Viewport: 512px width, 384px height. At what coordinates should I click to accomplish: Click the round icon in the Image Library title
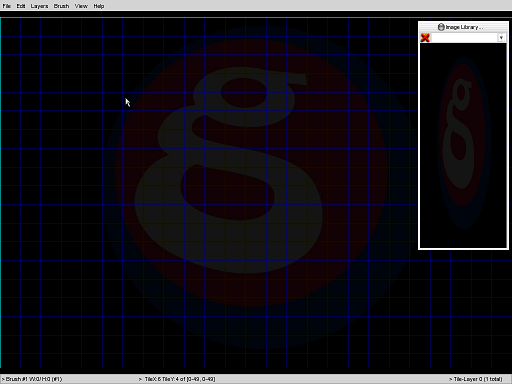(441, 27)
